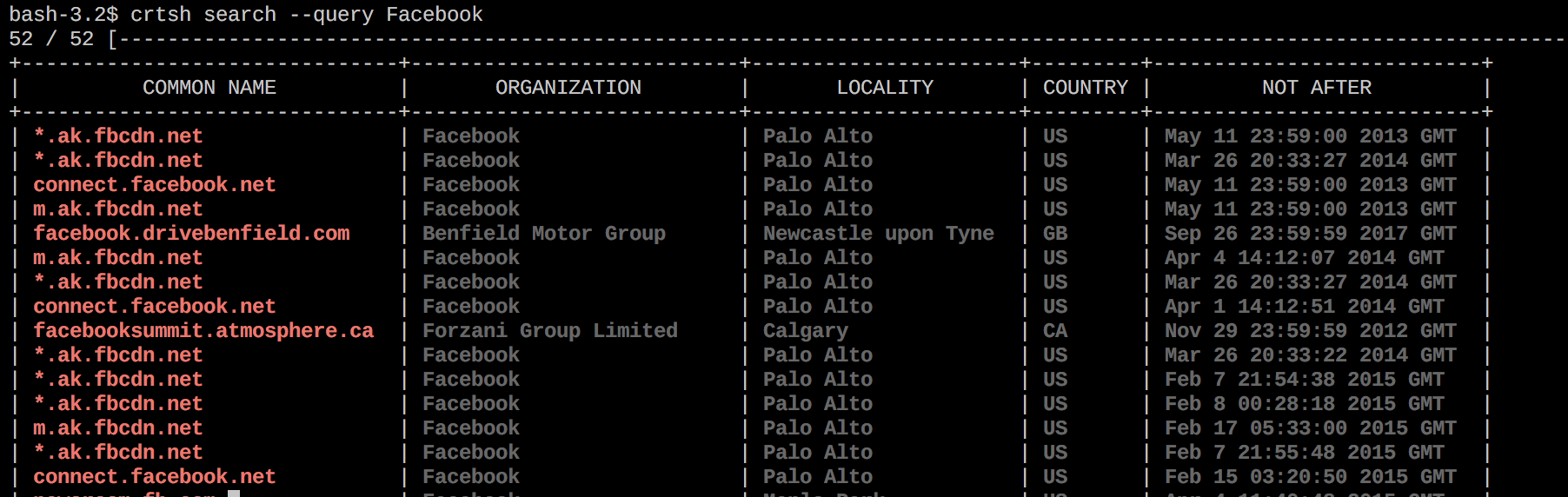Screen dimensions: 1568x497
Task: Click the terminal cursor block at bottom
Action: pos(234,494)
